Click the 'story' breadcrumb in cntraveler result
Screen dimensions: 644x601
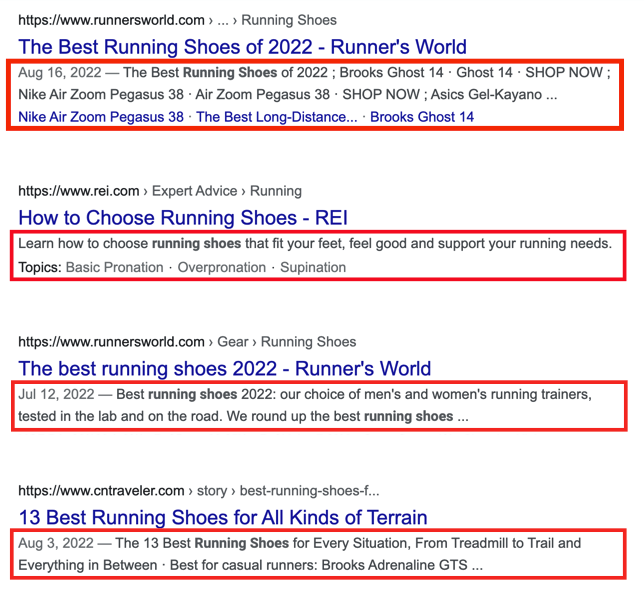212,490
